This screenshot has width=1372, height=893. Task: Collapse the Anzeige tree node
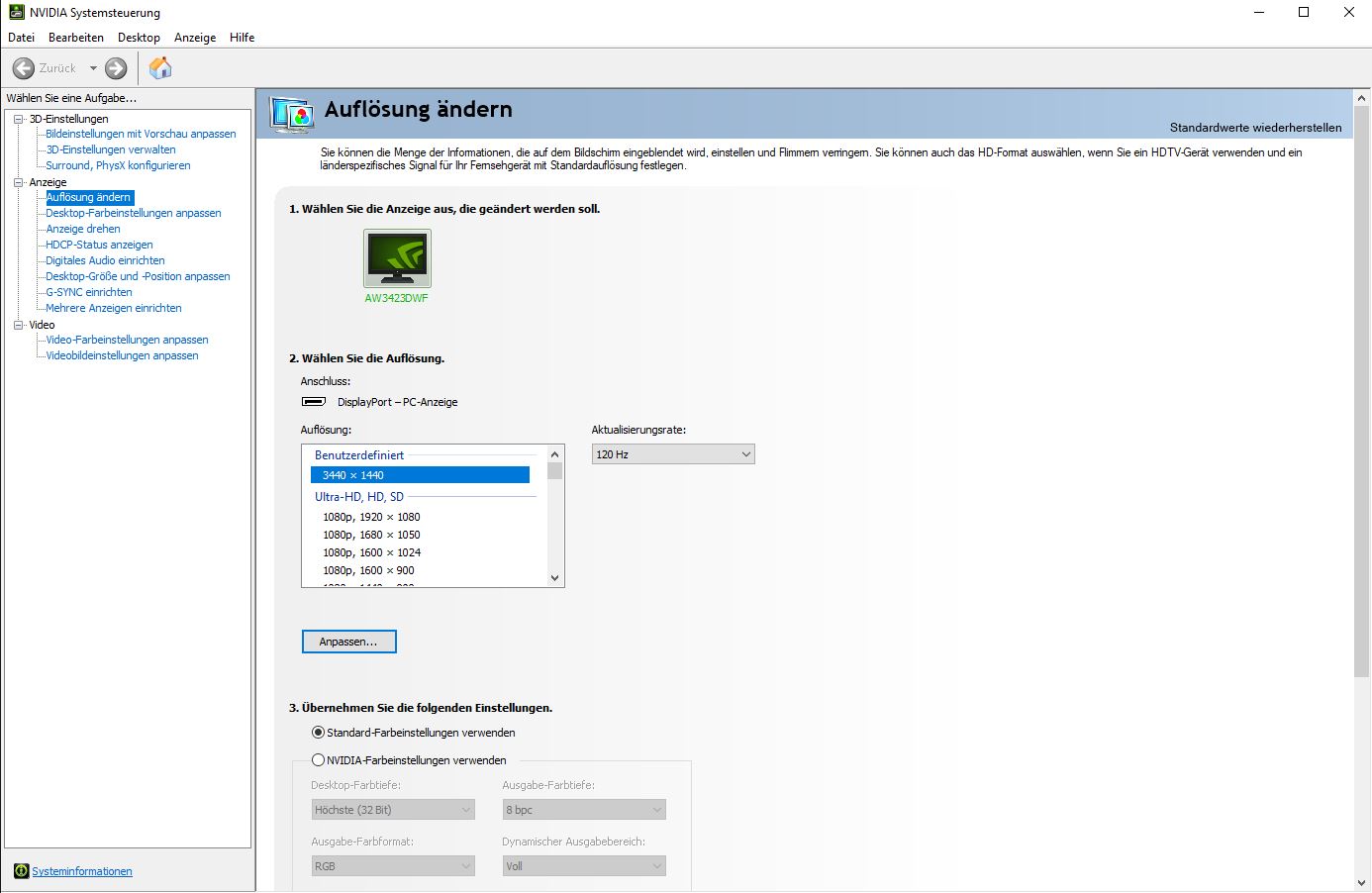[18, 182]
